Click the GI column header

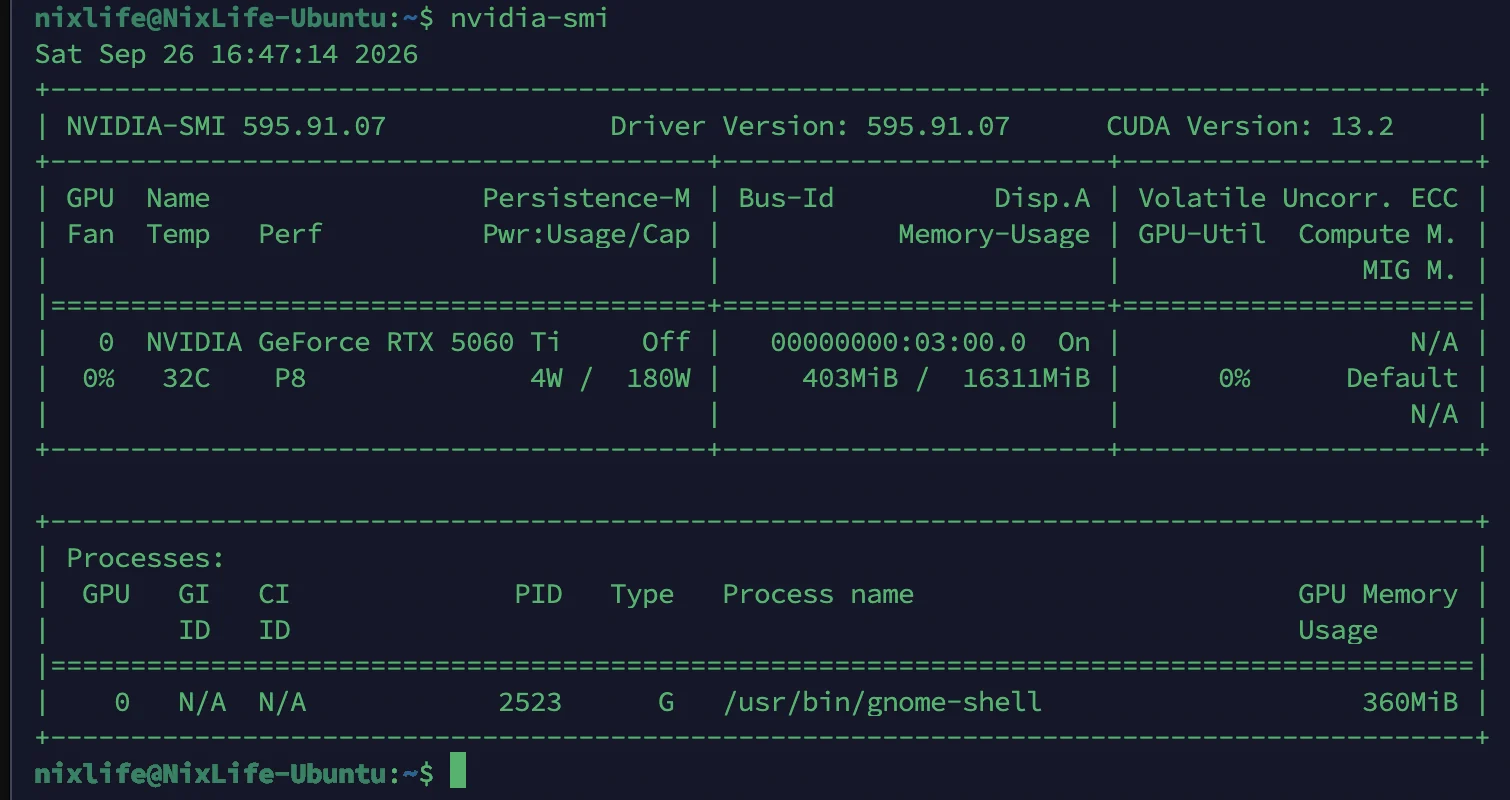[x=194, y=594]
